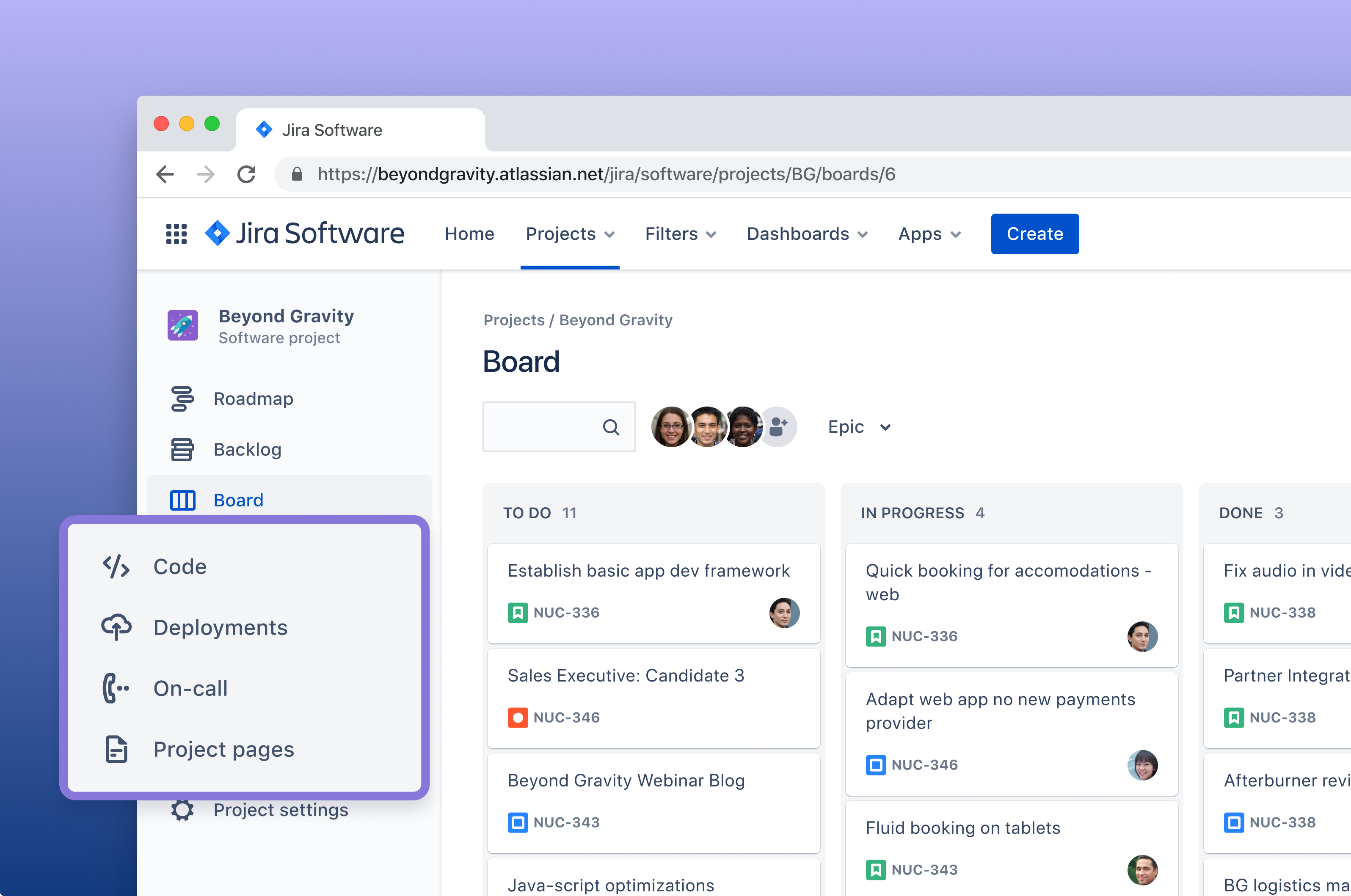Expand the Projects dropdown menu
Image resolution: width=1351 pixels, height=896 pixels.
coord(570,234)
